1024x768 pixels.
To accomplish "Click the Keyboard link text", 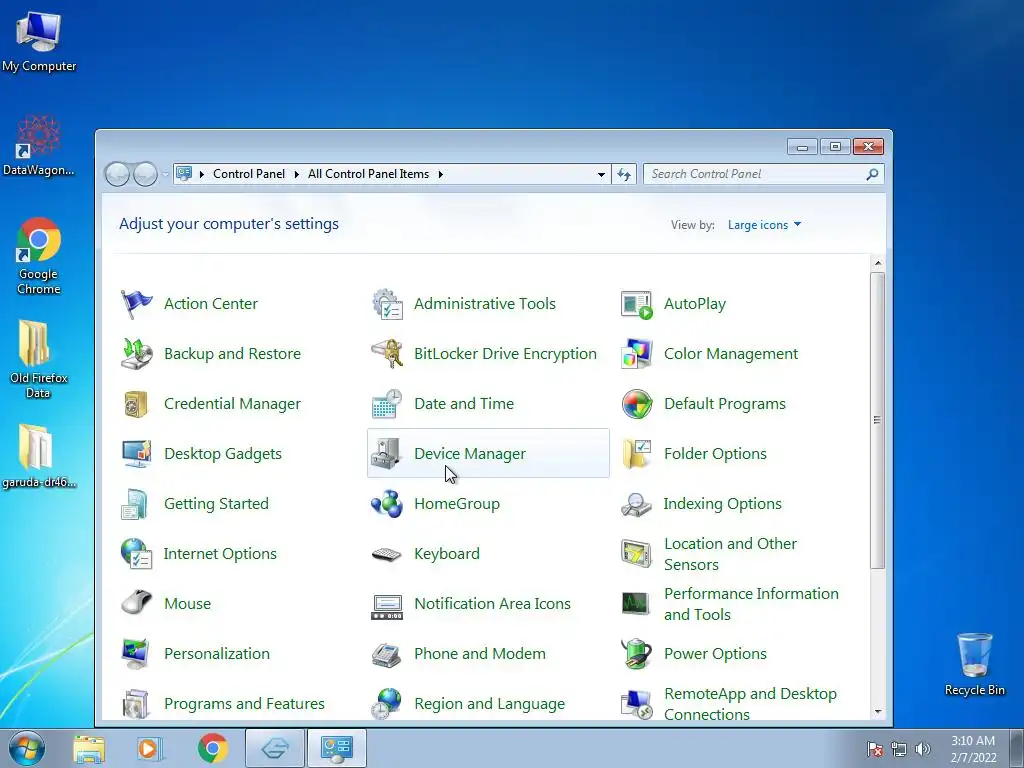I will 447,554.
